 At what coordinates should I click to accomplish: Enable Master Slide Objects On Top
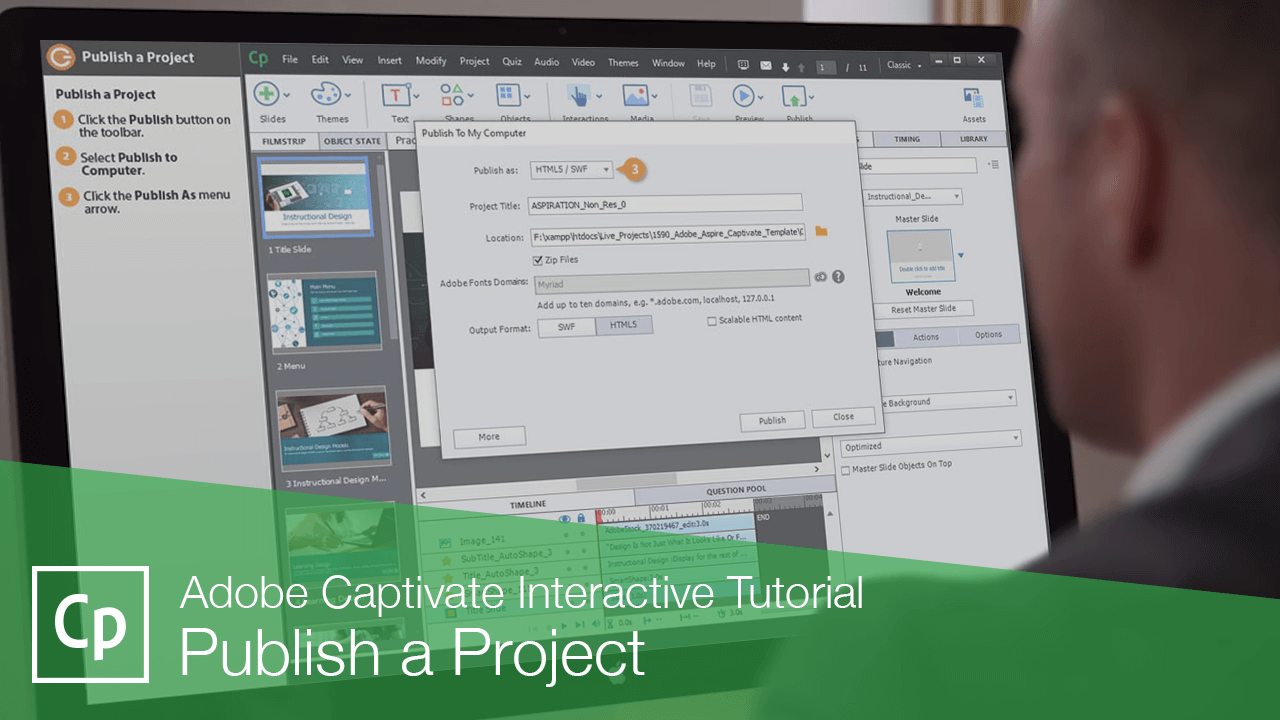[843, 465]
